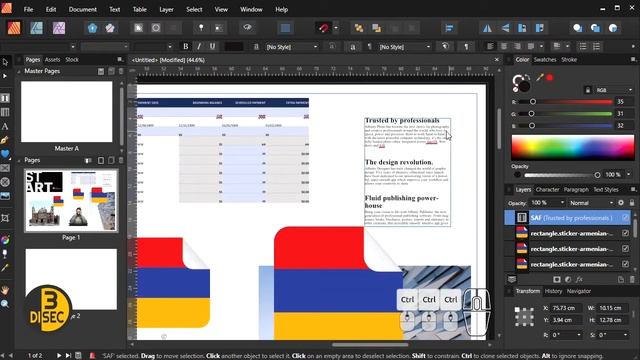Toggle the numbered list button

pos(596,47)
